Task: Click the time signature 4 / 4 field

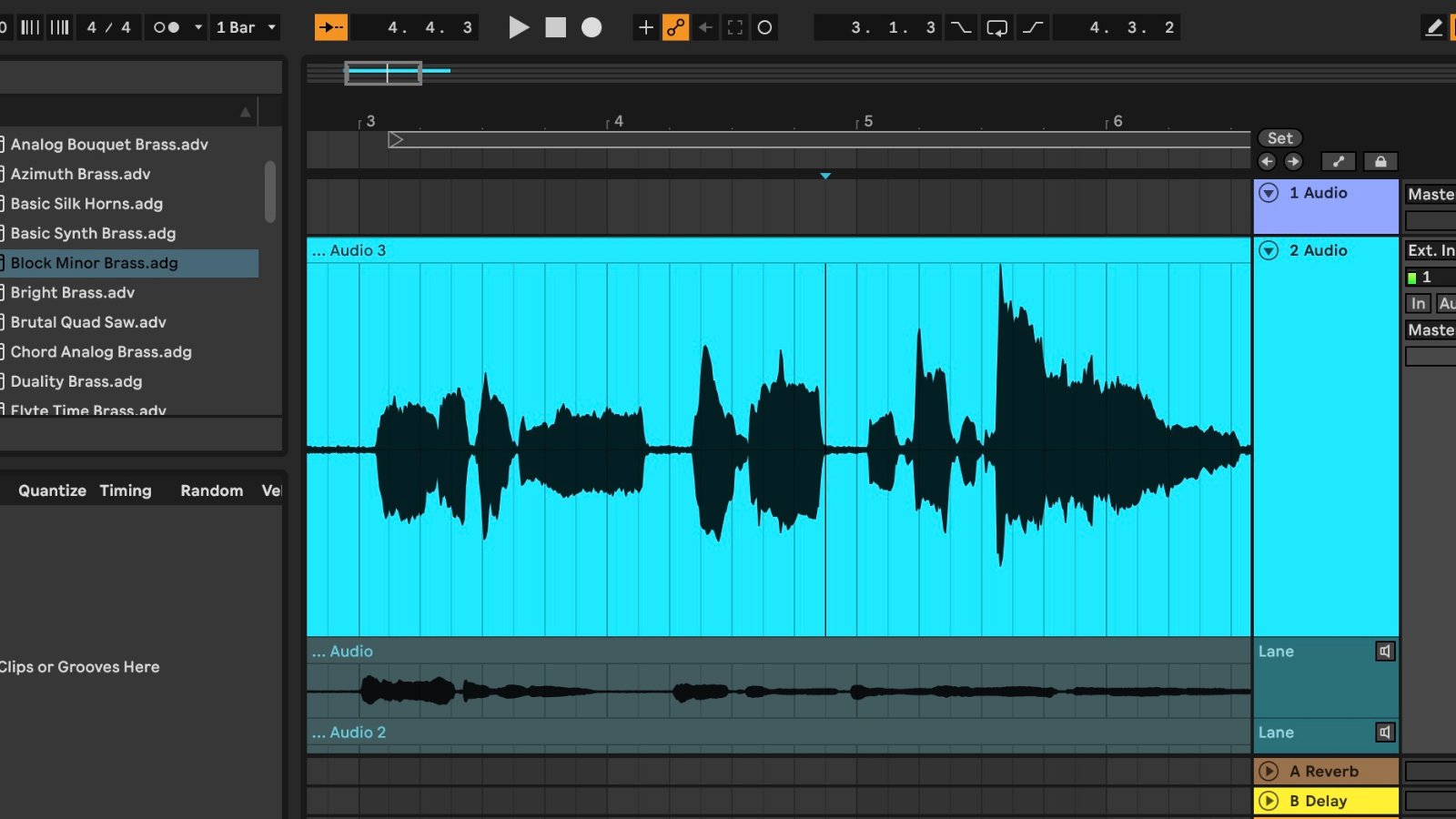Action: pos(109,27)
